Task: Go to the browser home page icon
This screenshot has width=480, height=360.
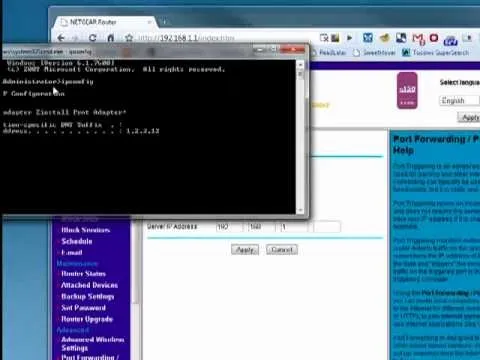Action: point(111,38)
